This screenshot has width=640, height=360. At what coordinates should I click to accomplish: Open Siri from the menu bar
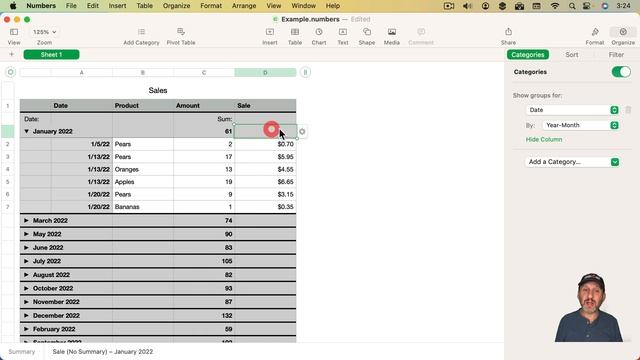605,6
